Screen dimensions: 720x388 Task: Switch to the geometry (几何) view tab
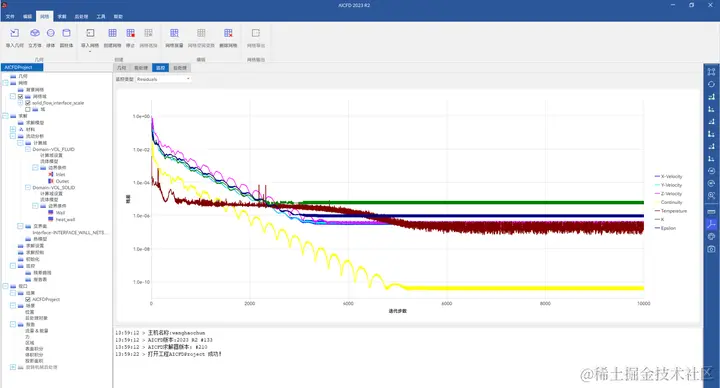(x=121, y=68)
